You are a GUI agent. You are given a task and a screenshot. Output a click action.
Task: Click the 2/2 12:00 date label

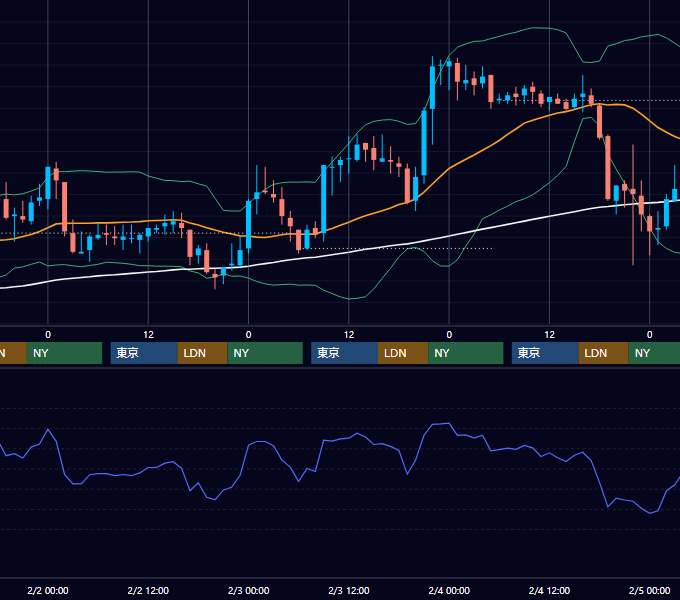click(x=148, y=590)
